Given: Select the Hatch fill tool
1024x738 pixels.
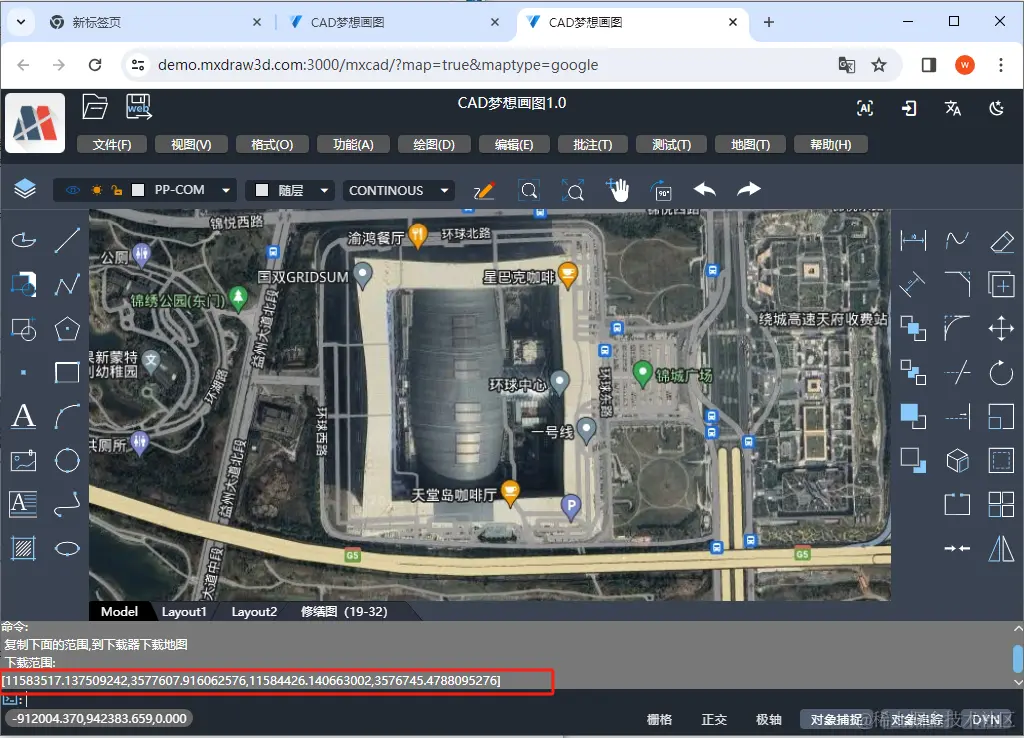Looking at the screenshot, I should [24, 549].
